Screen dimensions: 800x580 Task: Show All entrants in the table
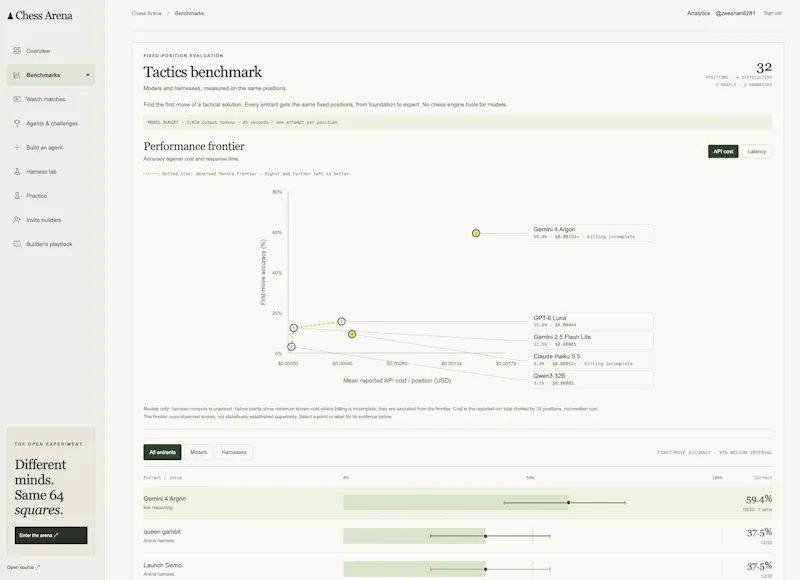162,452
